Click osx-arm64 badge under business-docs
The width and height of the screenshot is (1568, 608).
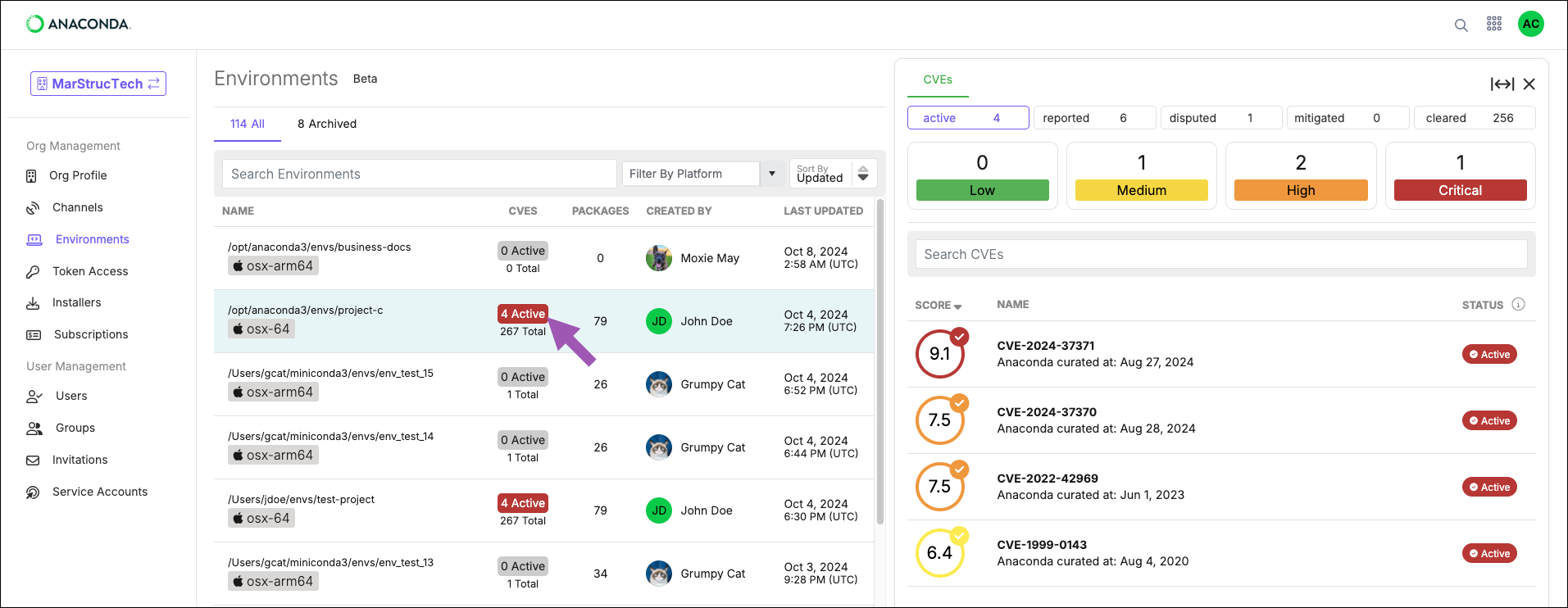(x=273, y=265)
